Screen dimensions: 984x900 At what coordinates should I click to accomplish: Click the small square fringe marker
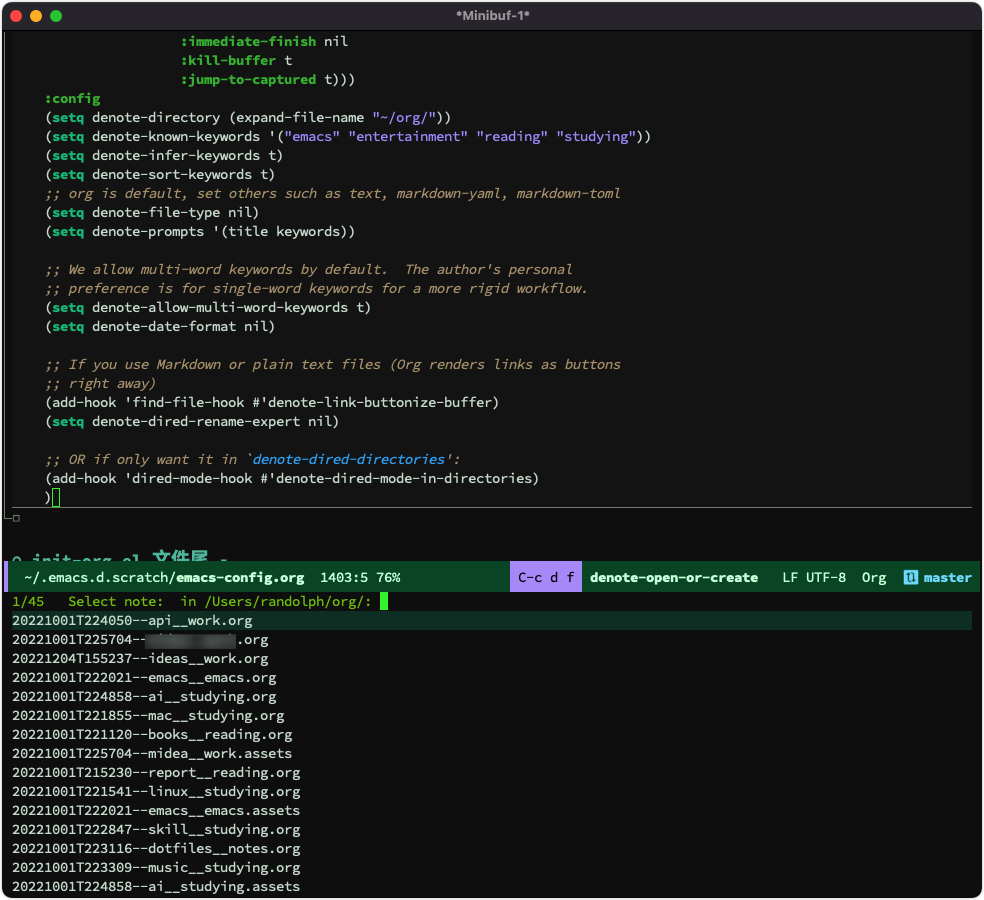16,518
